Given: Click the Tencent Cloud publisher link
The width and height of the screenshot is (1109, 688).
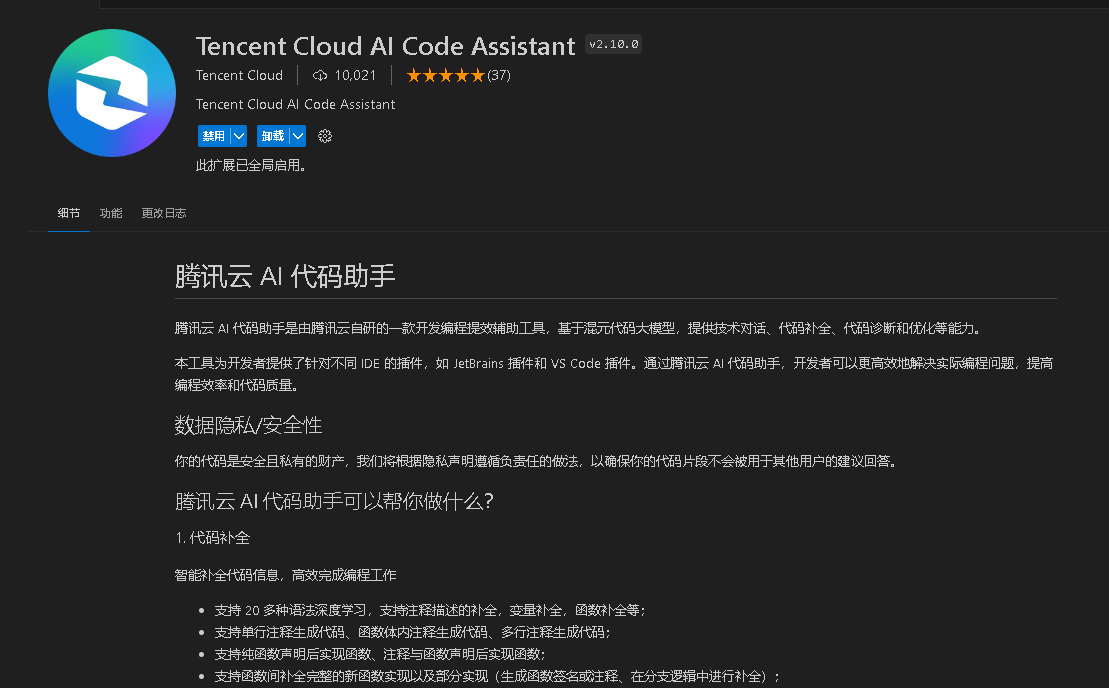Looking at the screenshot, I should 239,75.
